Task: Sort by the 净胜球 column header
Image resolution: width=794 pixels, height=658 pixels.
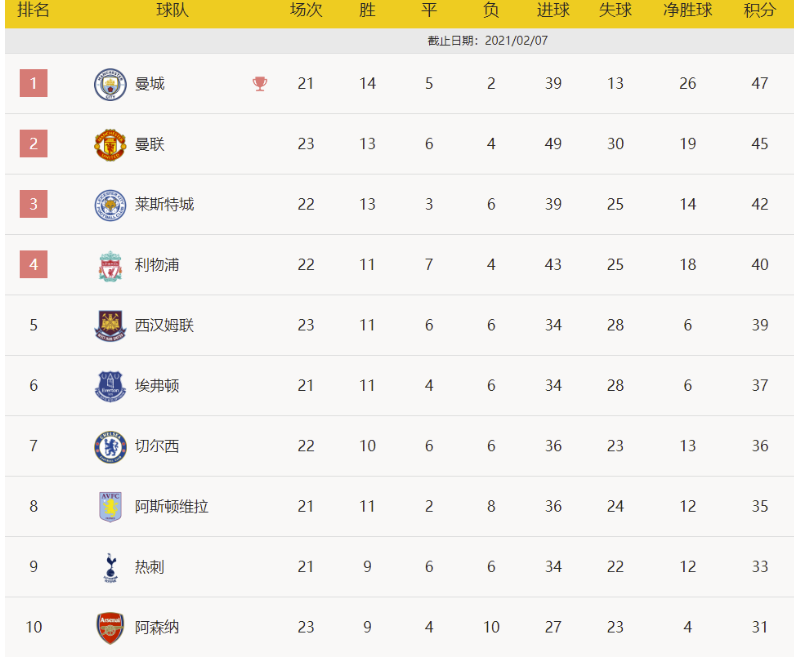Action: tap(688, 11)
